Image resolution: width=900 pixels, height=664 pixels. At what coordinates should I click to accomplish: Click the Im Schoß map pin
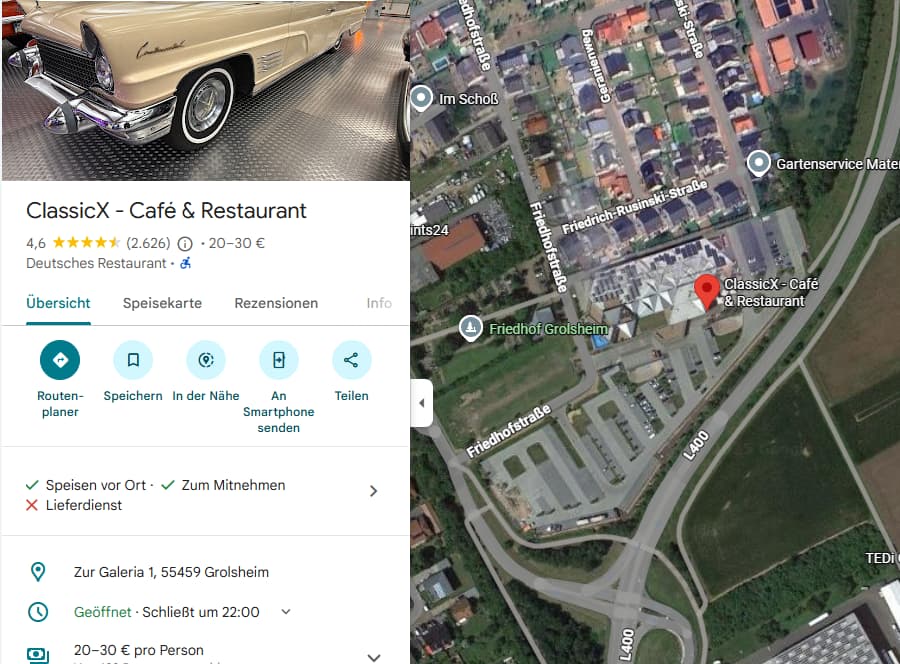[x=421, y=98]
